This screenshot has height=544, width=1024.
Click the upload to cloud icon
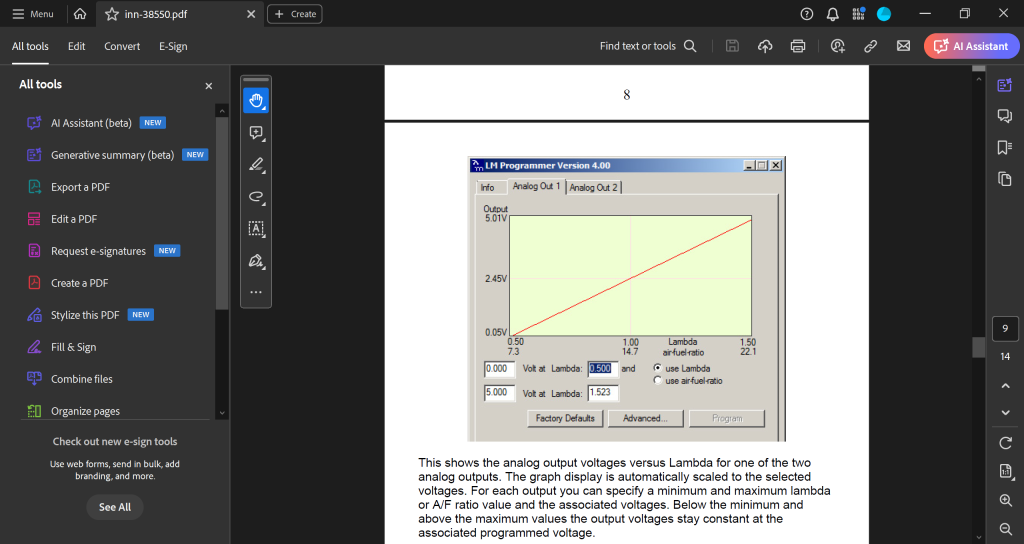[x=765, y=46]
